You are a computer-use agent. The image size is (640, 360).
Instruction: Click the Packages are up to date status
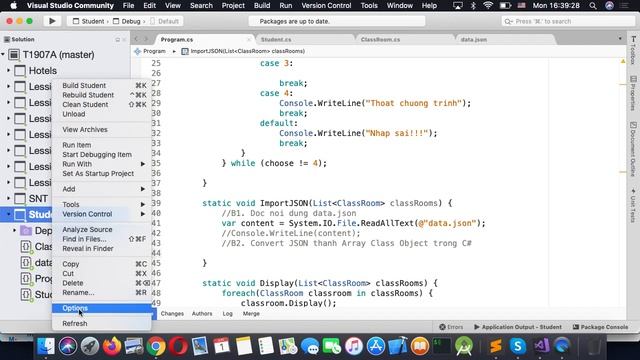[337, 21]
